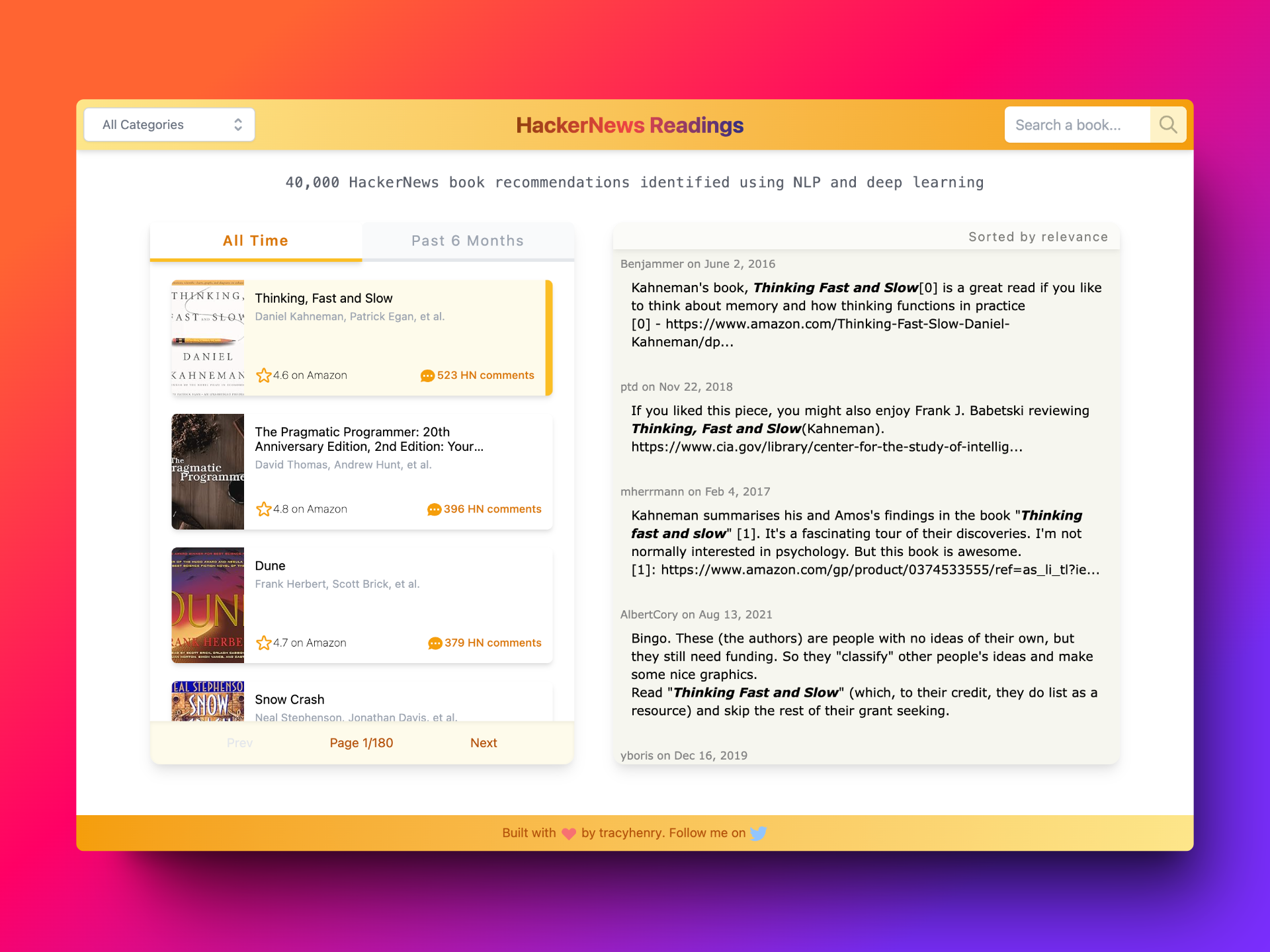1270x952 pixels.
Task: Select the All Time tab
Action: (x=255, y=241)
